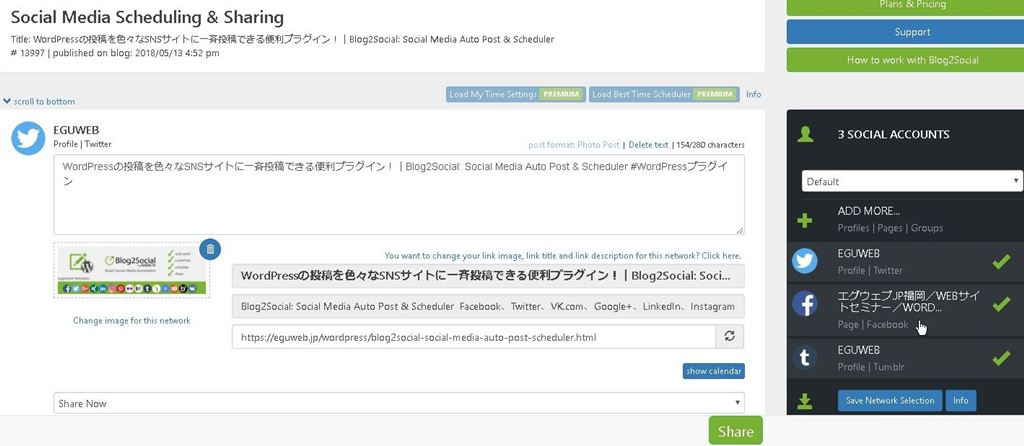Image resolution: width=1024 pixels, height=446 pixels.
Task: Toggle checkmark for EGUWEB Tumblr account
Action: click(1000, 357)
